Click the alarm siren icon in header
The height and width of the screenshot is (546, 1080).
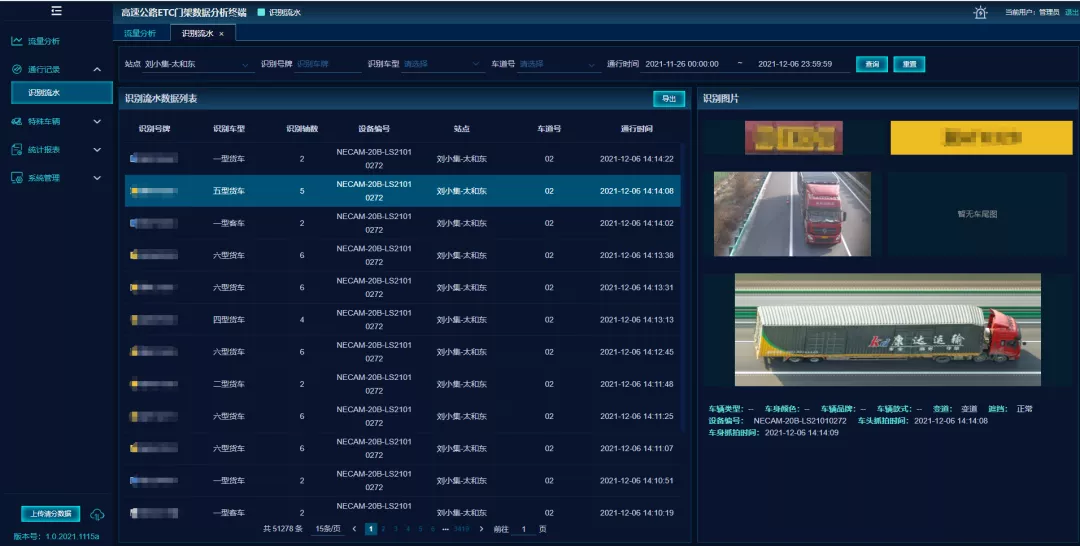979,12
